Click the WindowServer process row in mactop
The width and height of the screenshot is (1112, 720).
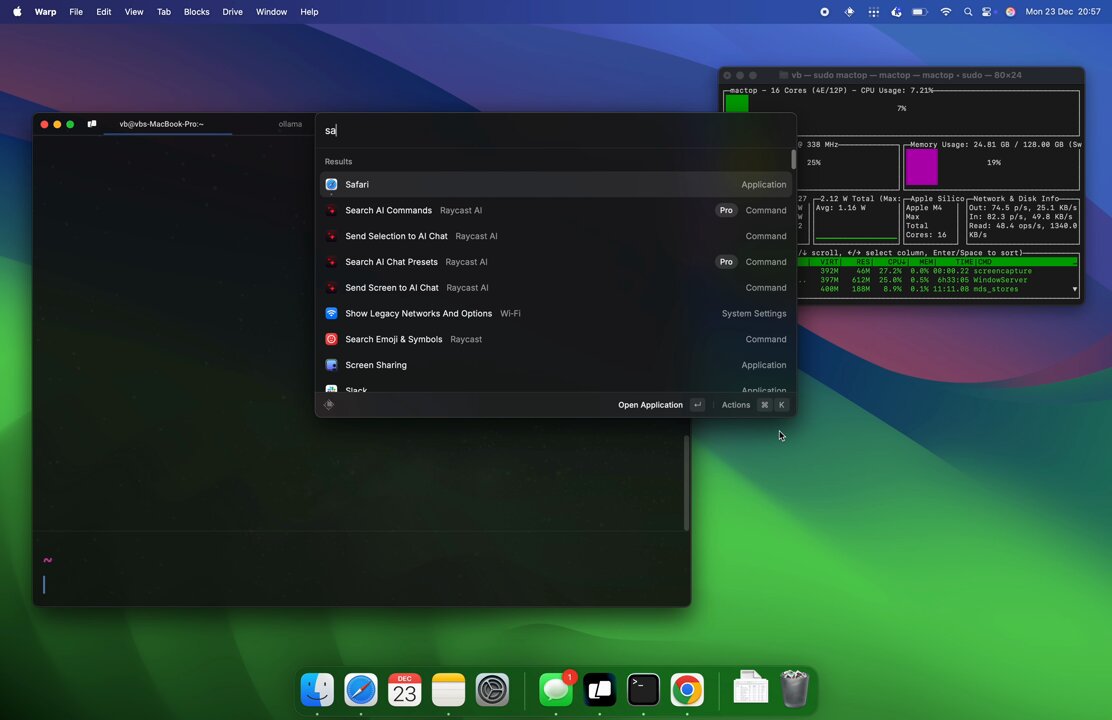click(x=937, y=280)
